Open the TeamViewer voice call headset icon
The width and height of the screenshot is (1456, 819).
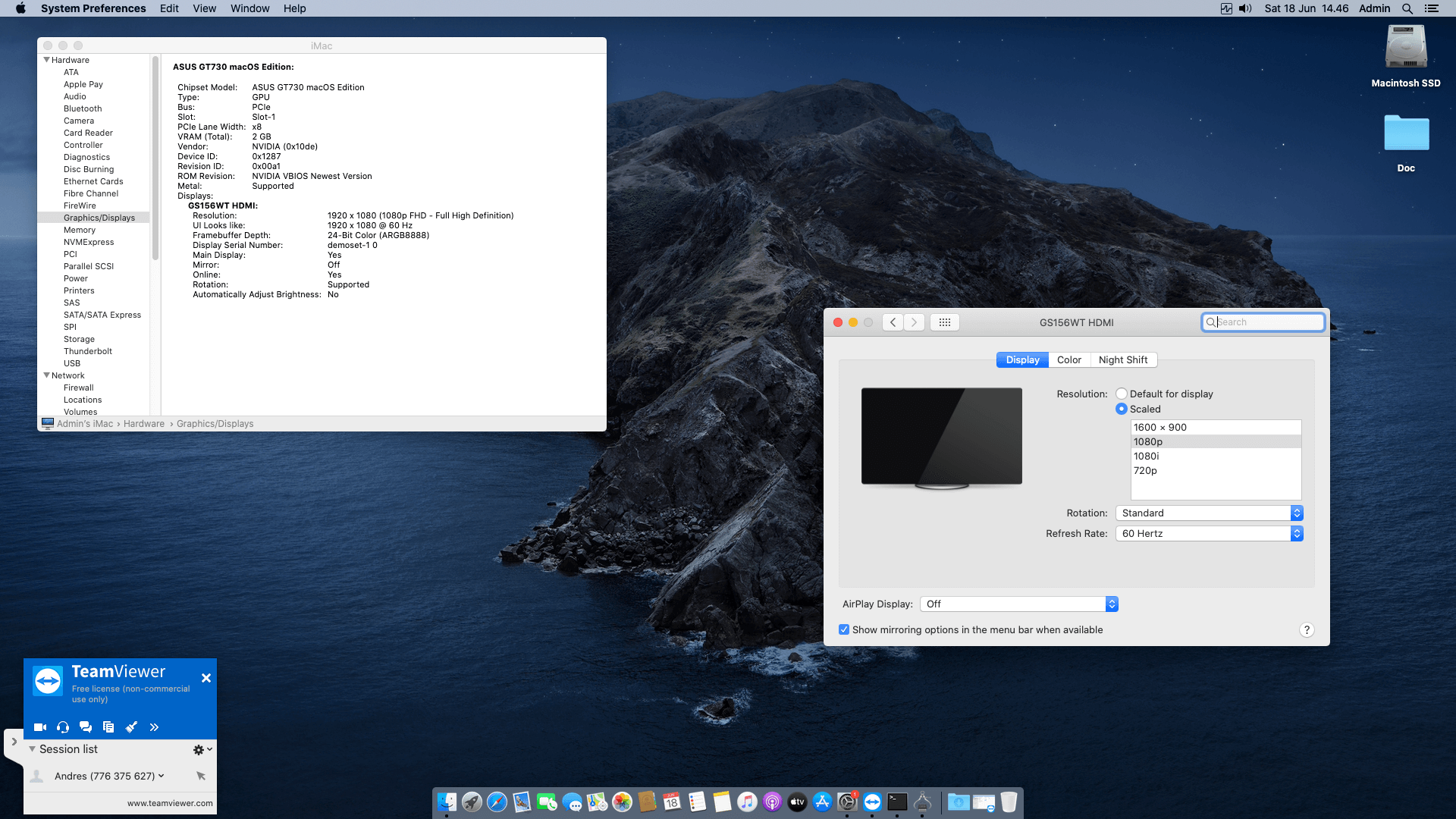pyautogui.click(x=63, y=726)
